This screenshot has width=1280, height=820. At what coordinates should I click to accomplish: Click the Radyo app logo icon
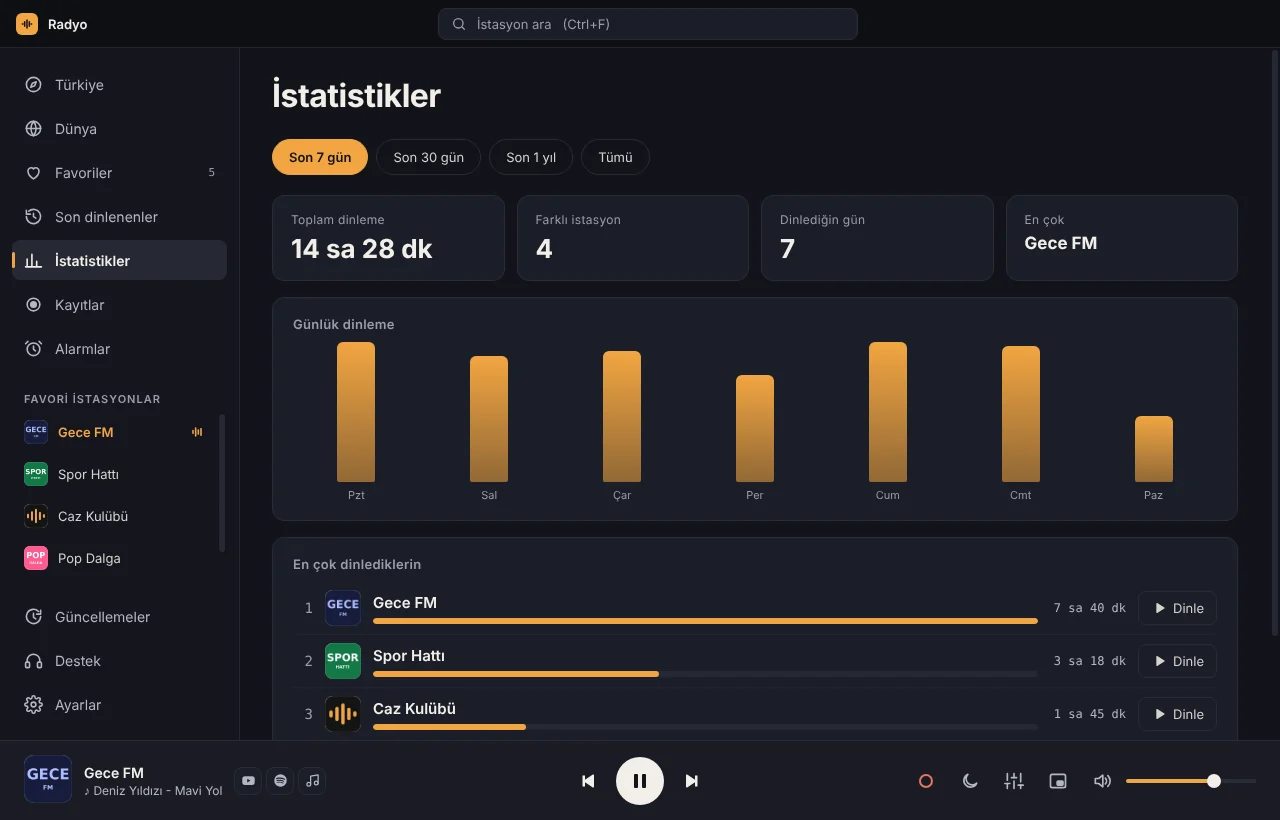pos(27,24)
